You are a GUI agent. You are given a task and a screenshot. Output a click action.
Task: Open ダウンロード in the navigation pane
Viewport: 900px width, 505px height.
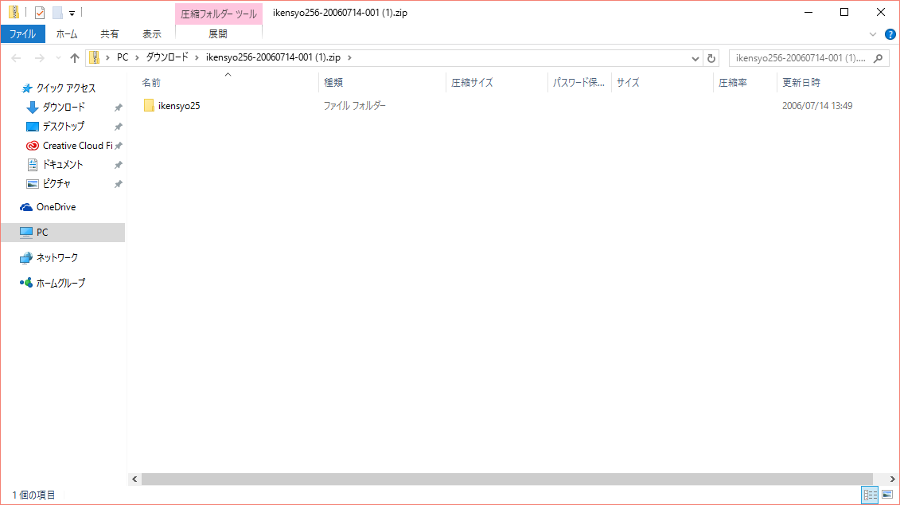(63, 107)
